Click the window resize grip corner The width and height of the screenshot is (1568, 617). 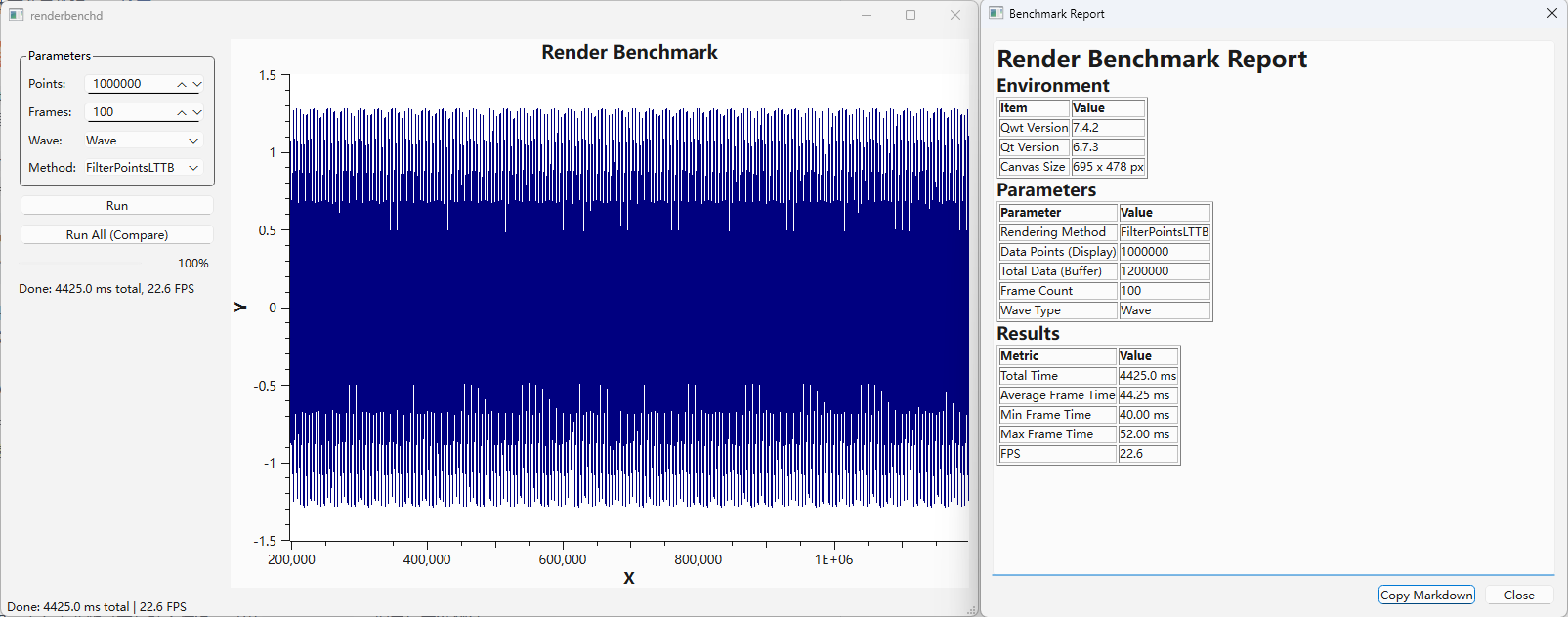pyautogui.click(x=971, y=610)
